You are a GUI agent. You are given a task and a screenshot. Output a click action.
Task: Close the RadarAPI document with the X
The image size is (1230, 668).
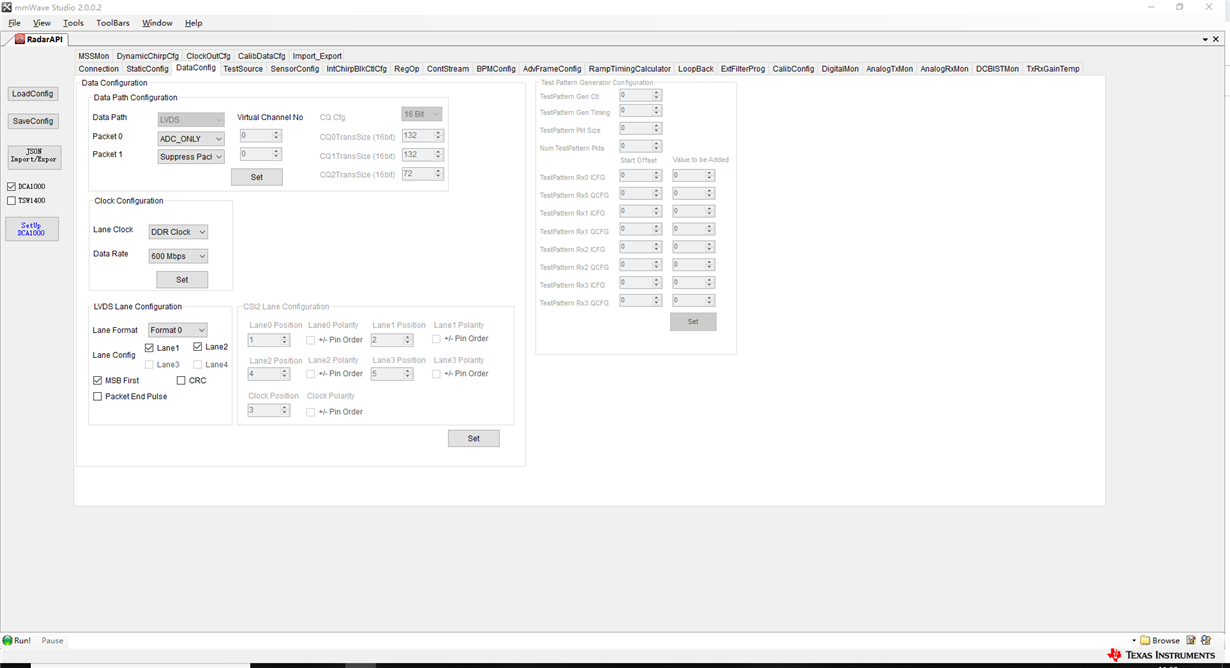(1216, 39)
